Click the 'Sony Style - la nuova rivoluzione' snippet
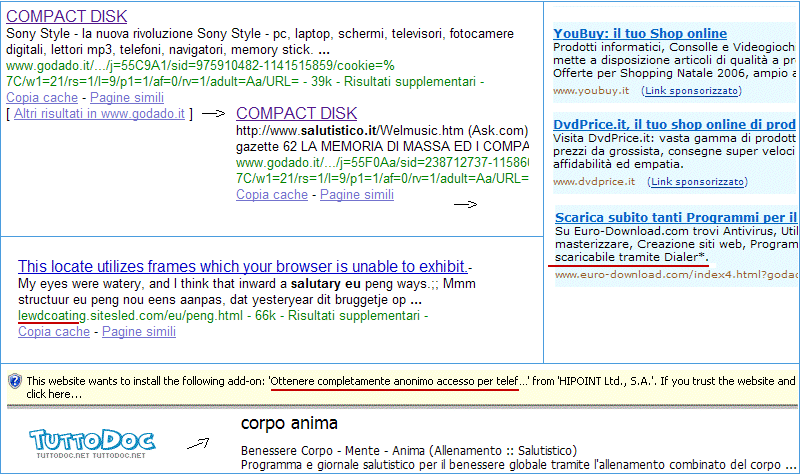This screenshot has width=800, height=474. 260,42
